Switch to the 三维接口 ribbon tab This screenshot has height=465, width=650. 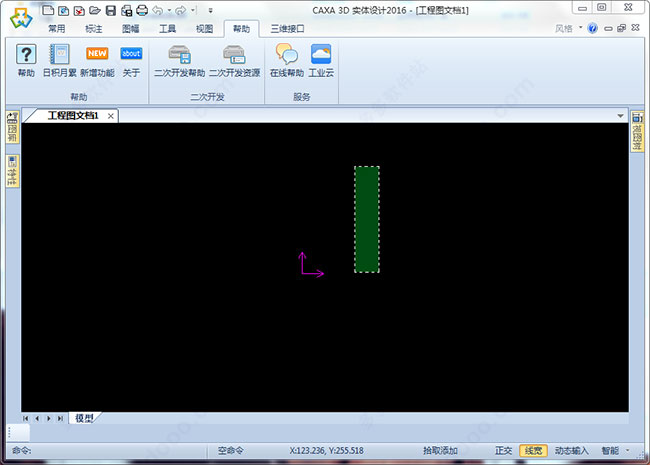tap(287, 28)
